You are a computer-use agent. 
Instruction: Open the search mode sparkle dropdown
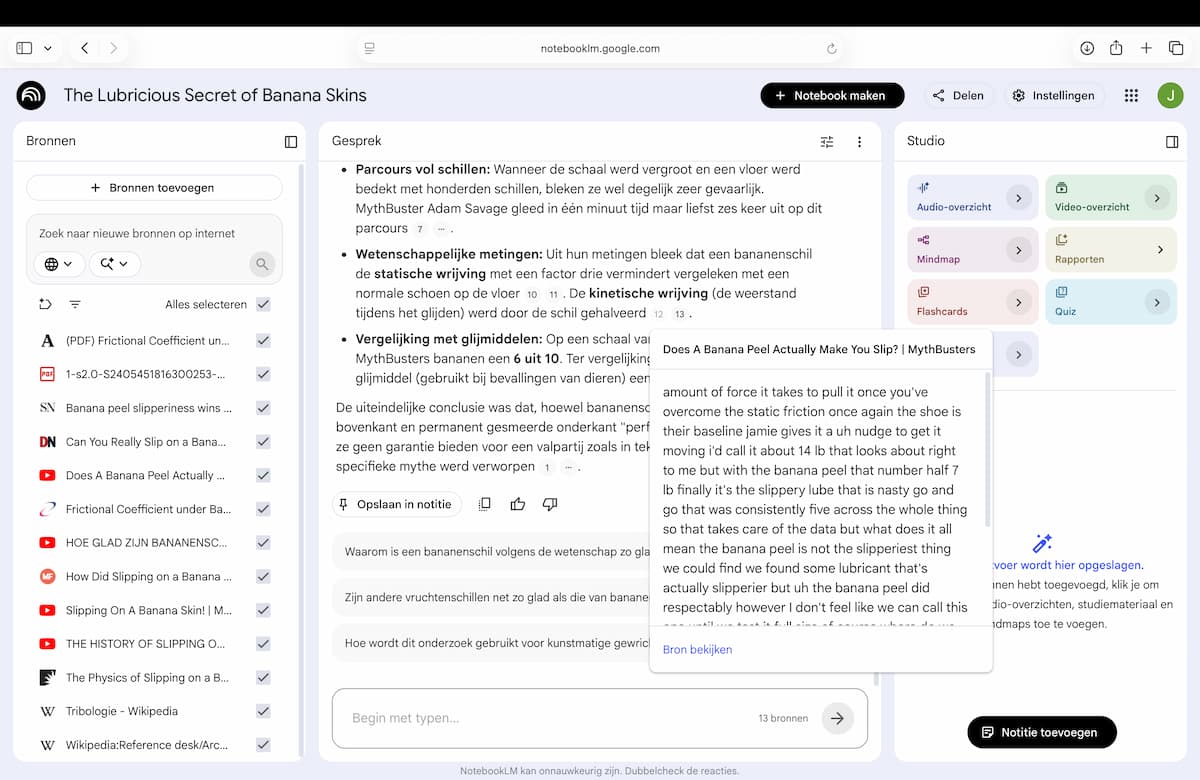pos(114,264)
